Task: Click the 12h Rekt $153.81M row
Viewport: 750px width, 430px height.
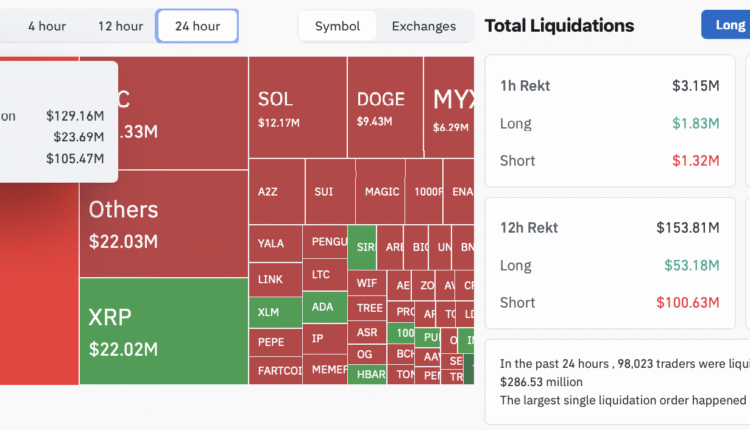Action: pos(609,228)
